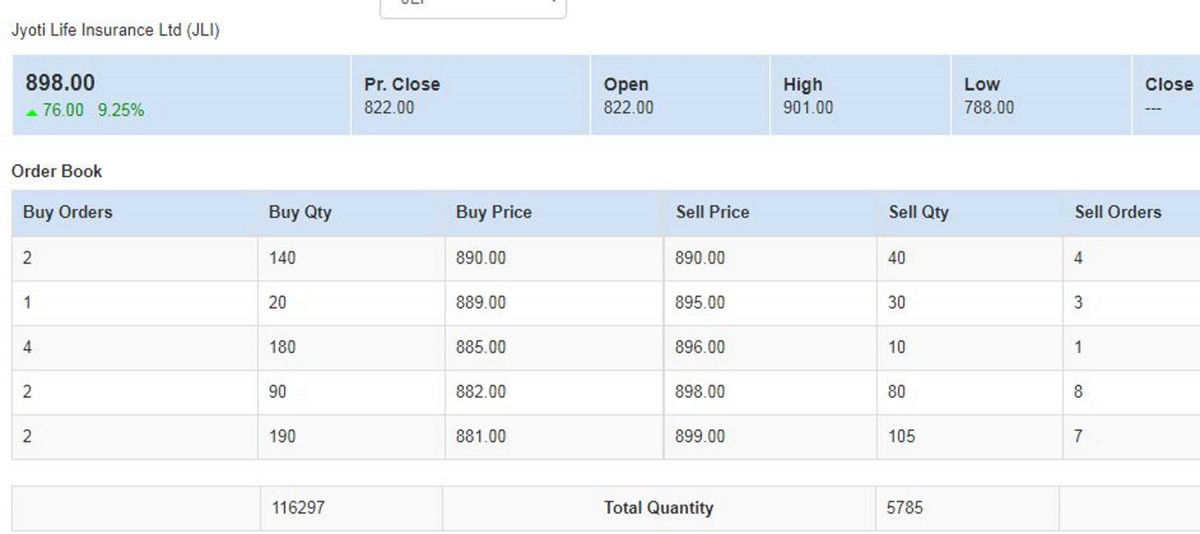Screen dimensions: 1200x534
Task: Click the Sell Qty column header
Action: pos(919,212)
